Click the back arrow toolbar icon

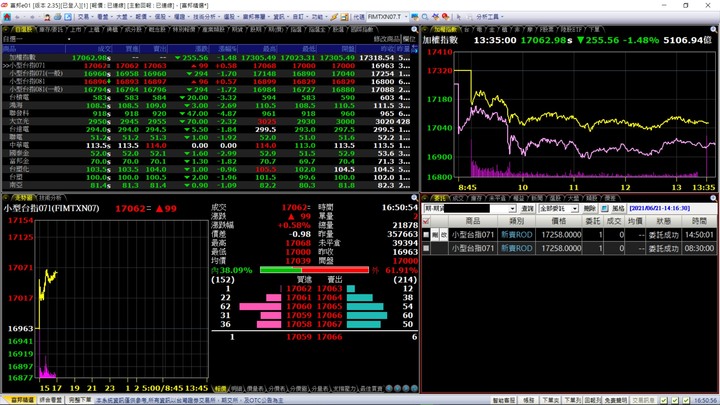coord(19,17)
